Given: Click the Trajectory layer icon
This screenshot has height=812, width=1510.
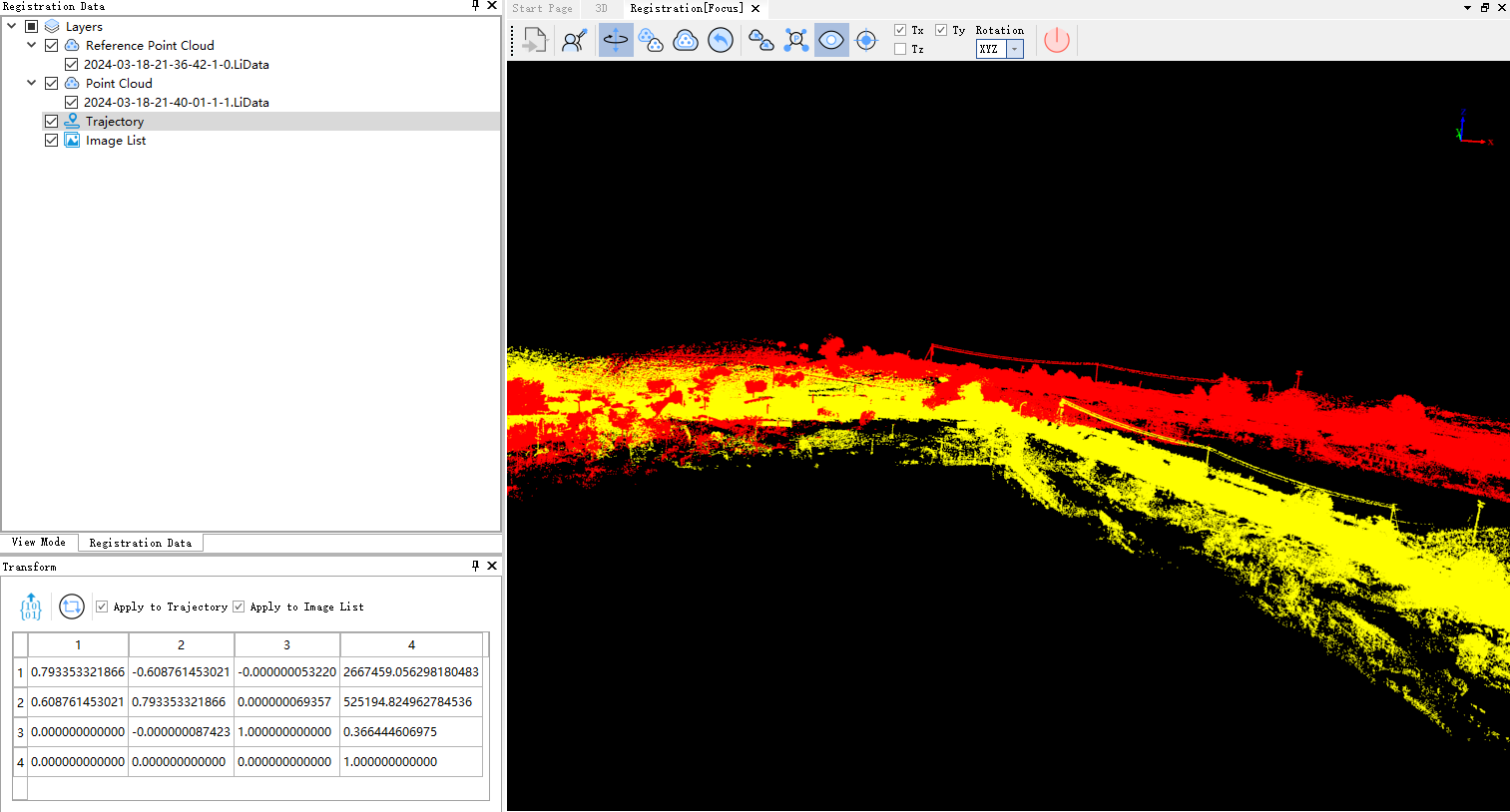Looking at the screenshot, I should (x=72, y=121).
